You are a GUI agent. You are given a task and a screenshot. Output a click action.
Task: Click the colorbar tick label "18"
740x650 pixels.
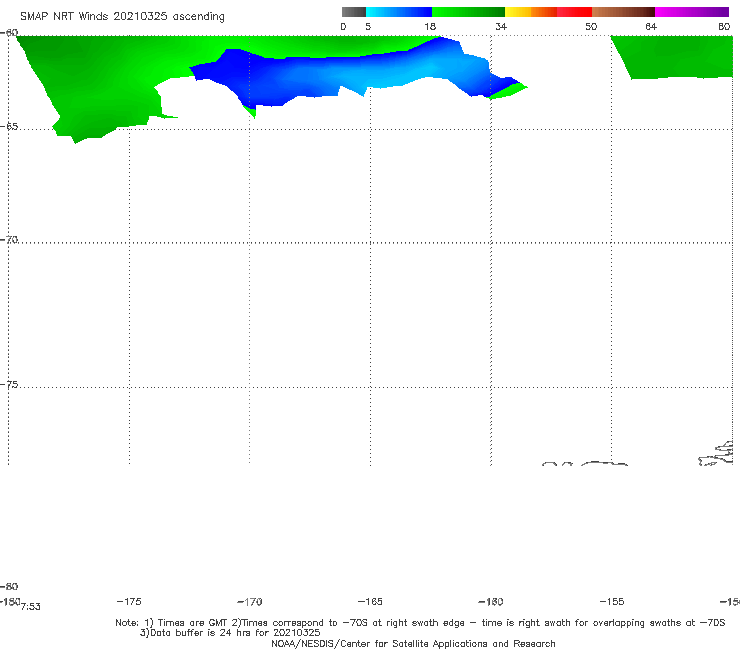430,26
